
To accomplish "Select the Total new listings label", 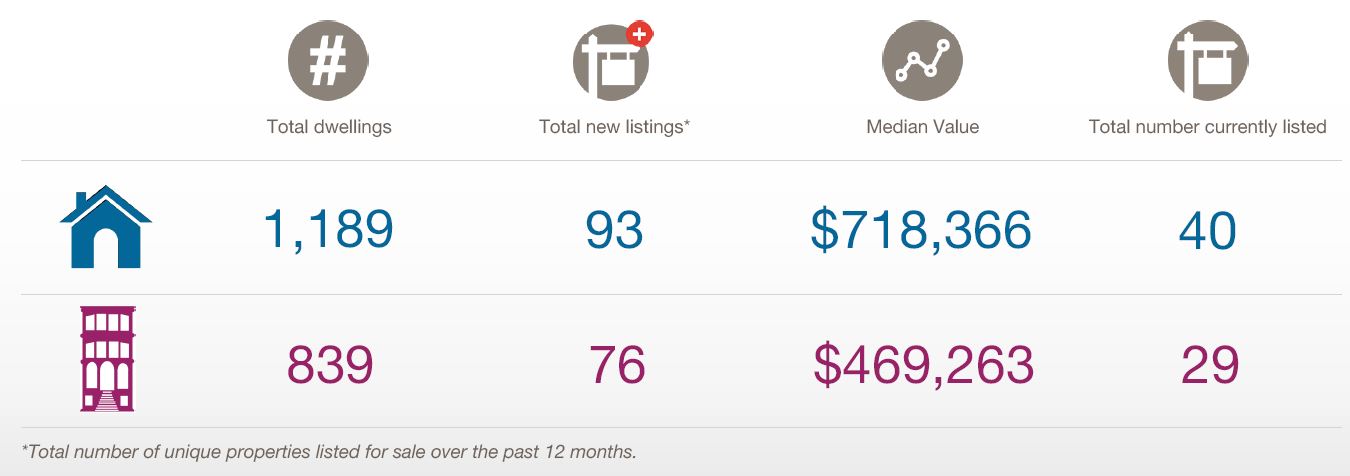I will [x=615, y=127].
